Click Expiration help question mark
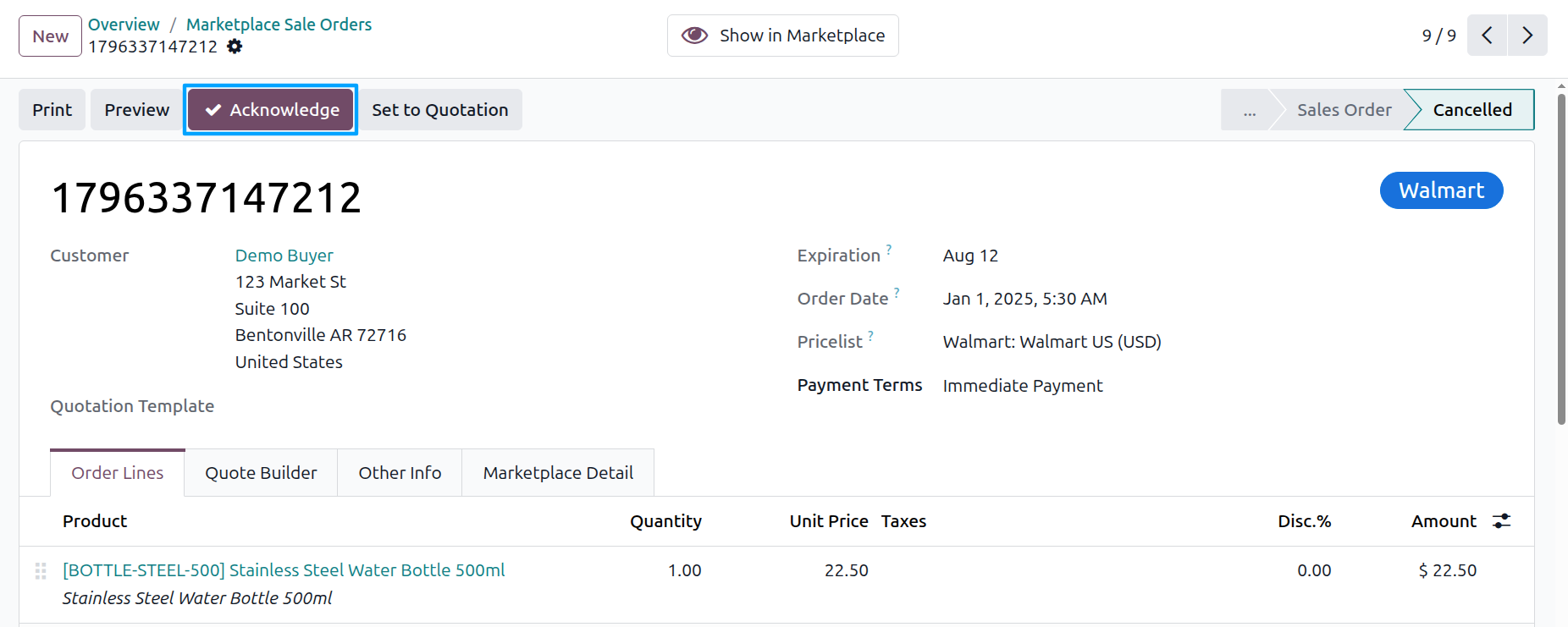1568x627 pixels. tap(889, 249)
